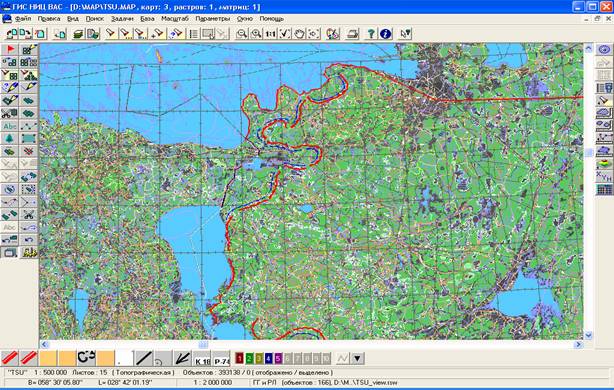Open the blue info icon
Image resolution: width=614 pixels, height=390 pixels.
386,34
